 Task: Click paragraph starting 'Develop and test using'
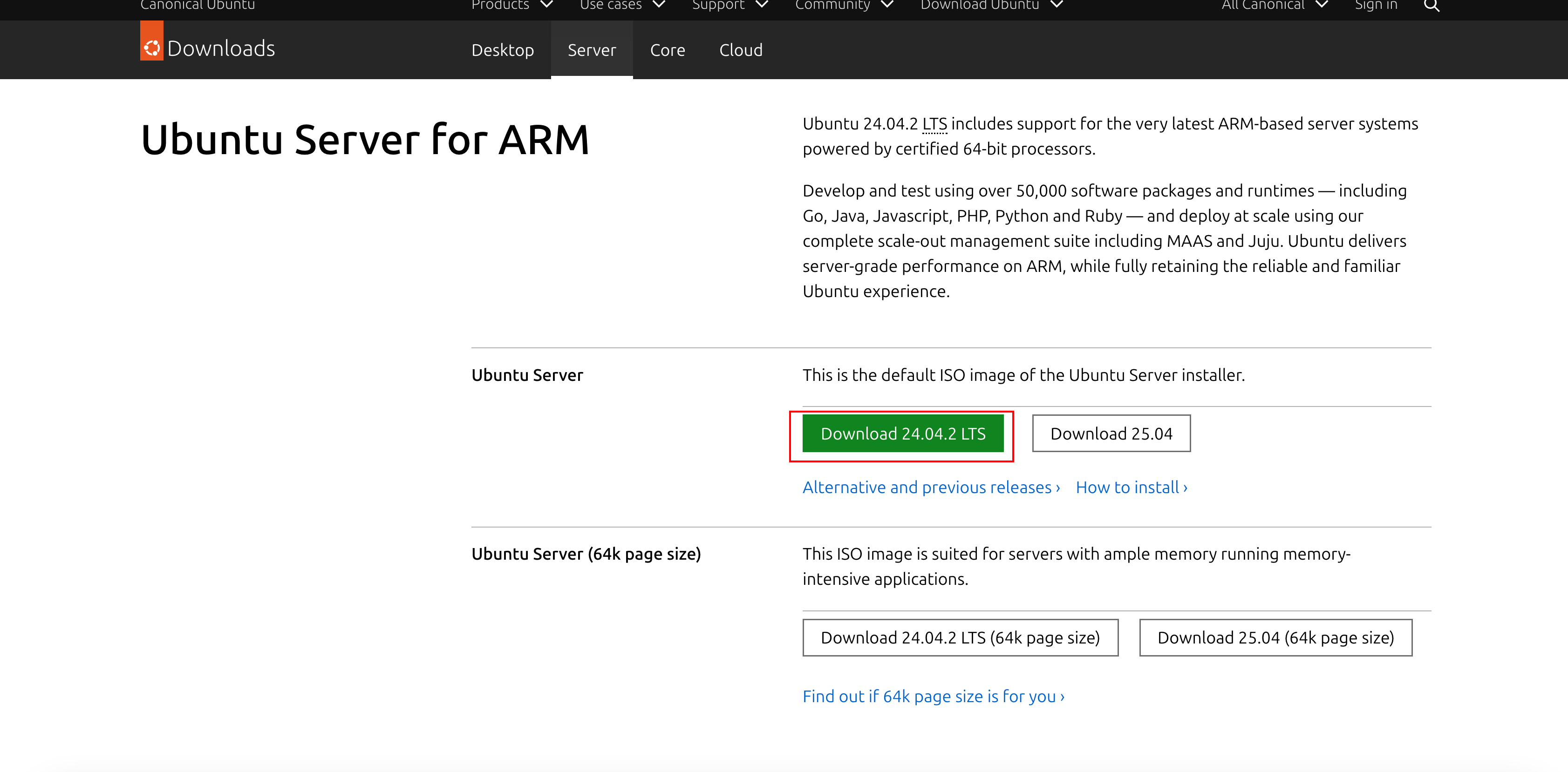(x=1104, y=241)
